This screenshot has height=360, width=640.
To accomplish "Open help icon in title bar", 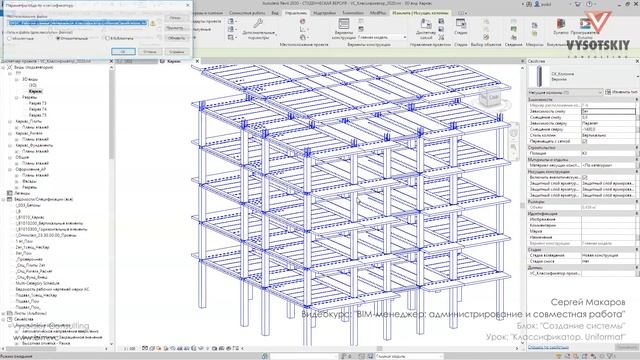I will point(589,4).
